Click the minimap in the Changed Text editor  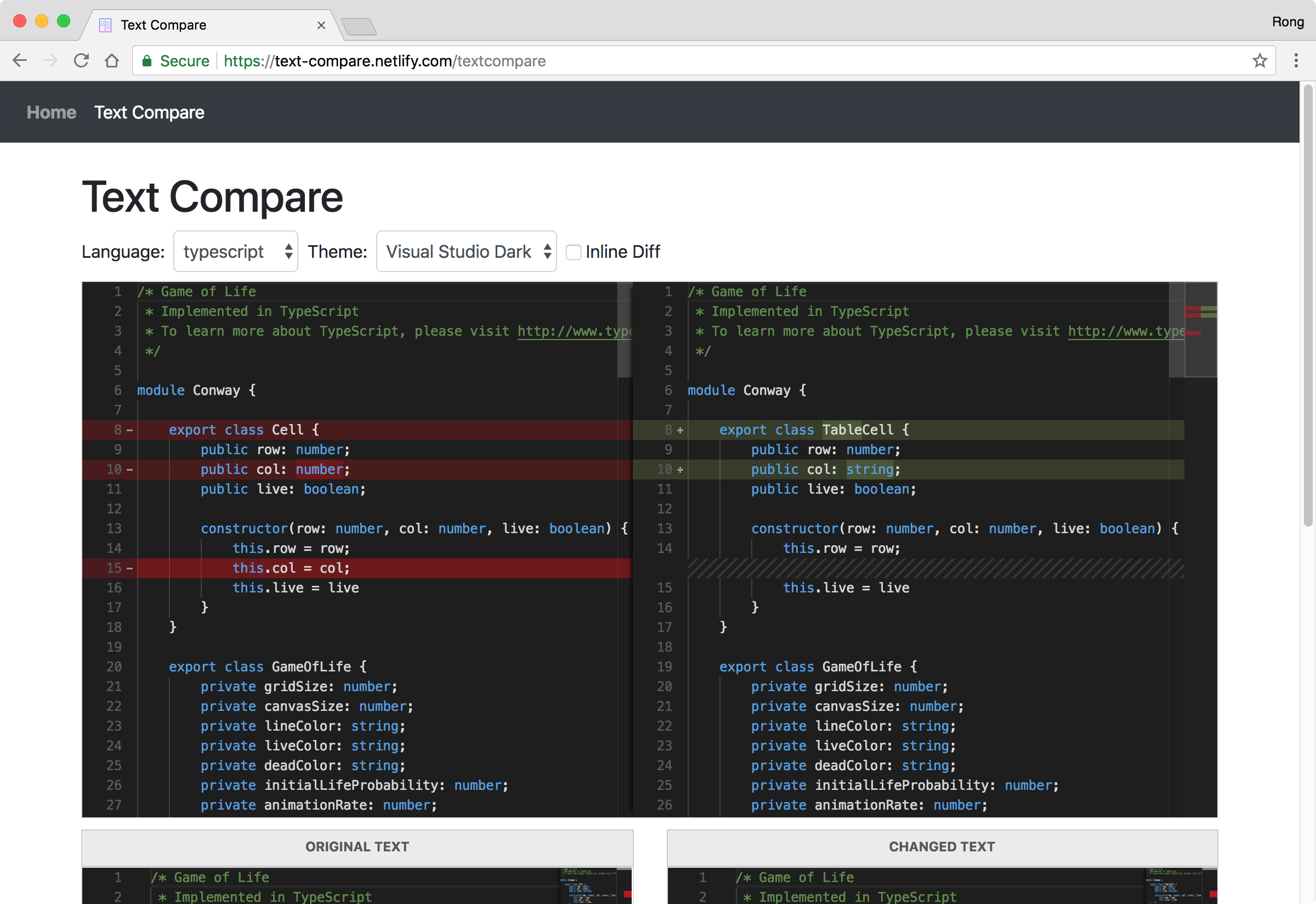pos(1175,886)
